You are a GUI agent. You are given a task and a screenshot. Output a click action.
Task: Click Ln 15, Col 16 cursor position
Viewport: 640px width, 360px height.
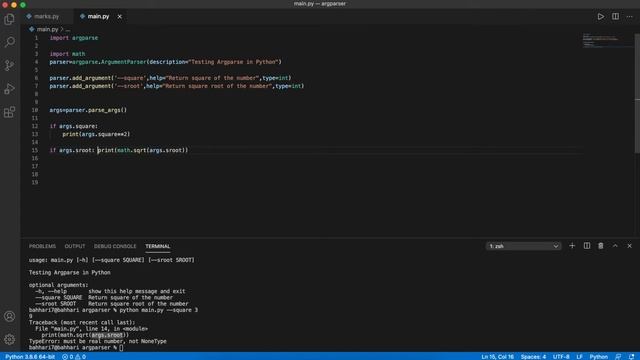(497, 356)
